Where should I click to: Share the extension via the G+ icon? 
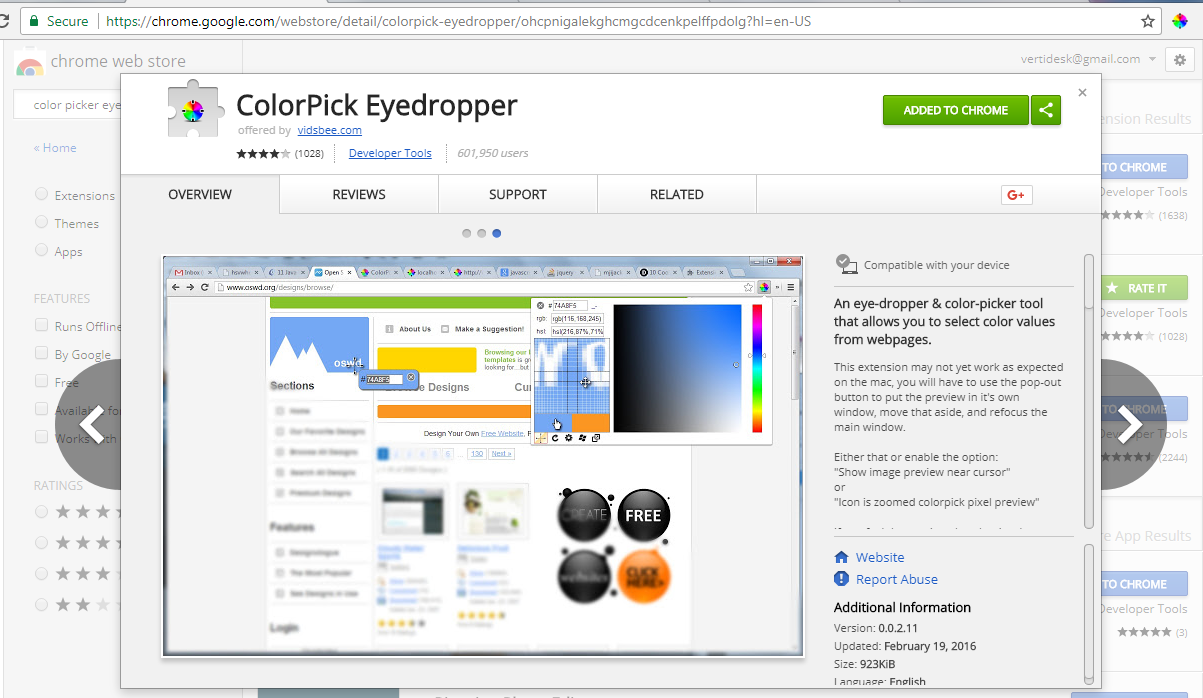(1016, 194)
